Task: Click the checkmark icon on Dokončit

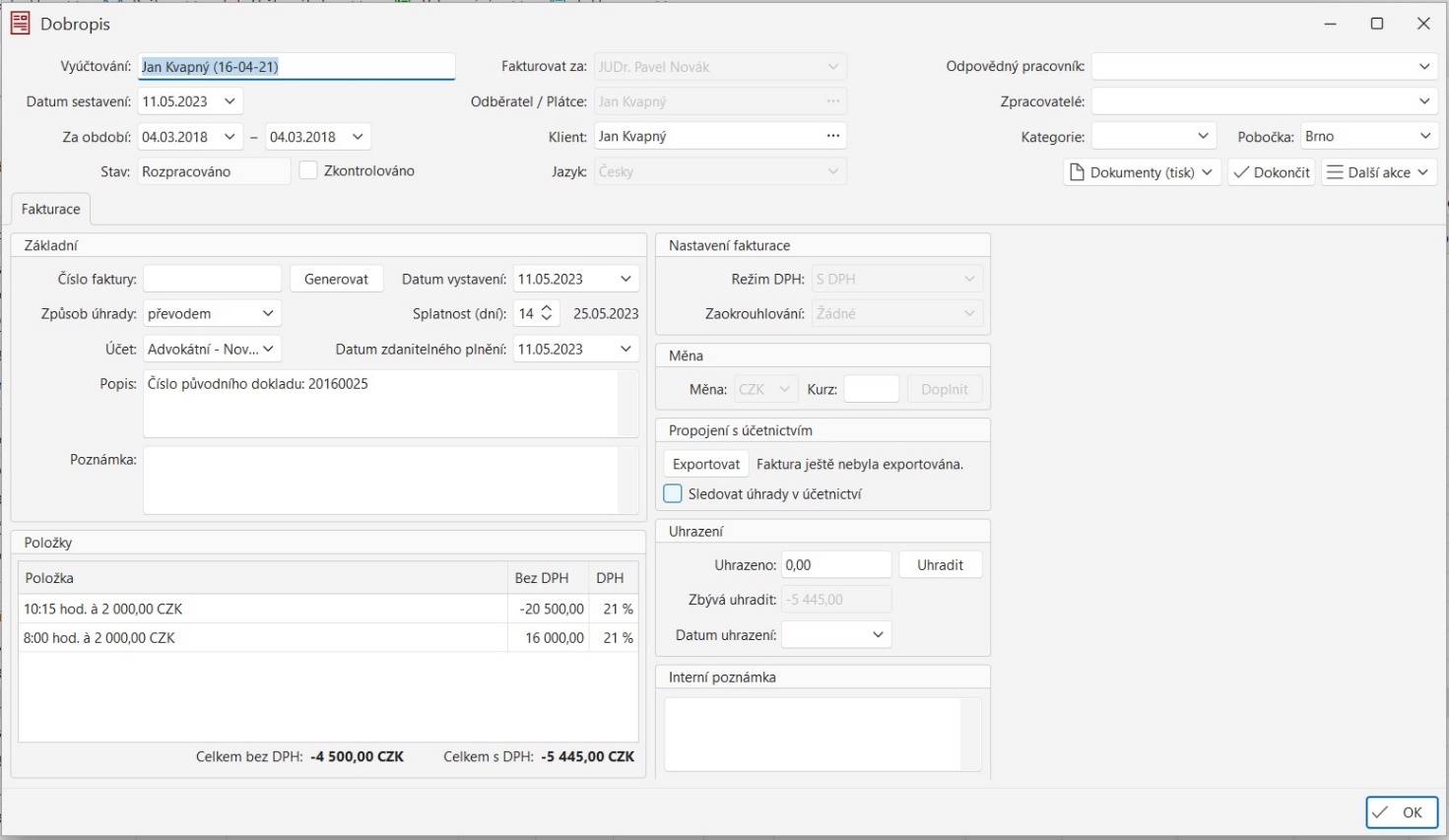Action: tap(1243, 171)
